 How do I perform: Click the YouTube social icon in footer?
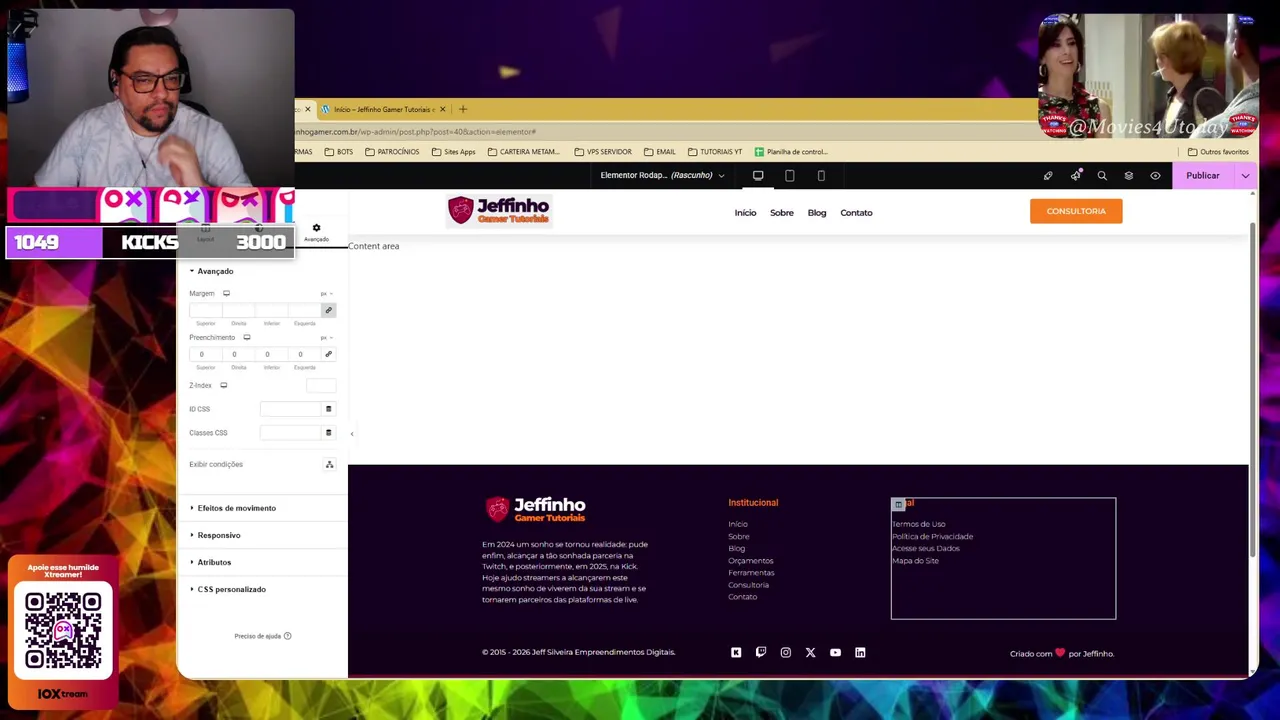835,653
